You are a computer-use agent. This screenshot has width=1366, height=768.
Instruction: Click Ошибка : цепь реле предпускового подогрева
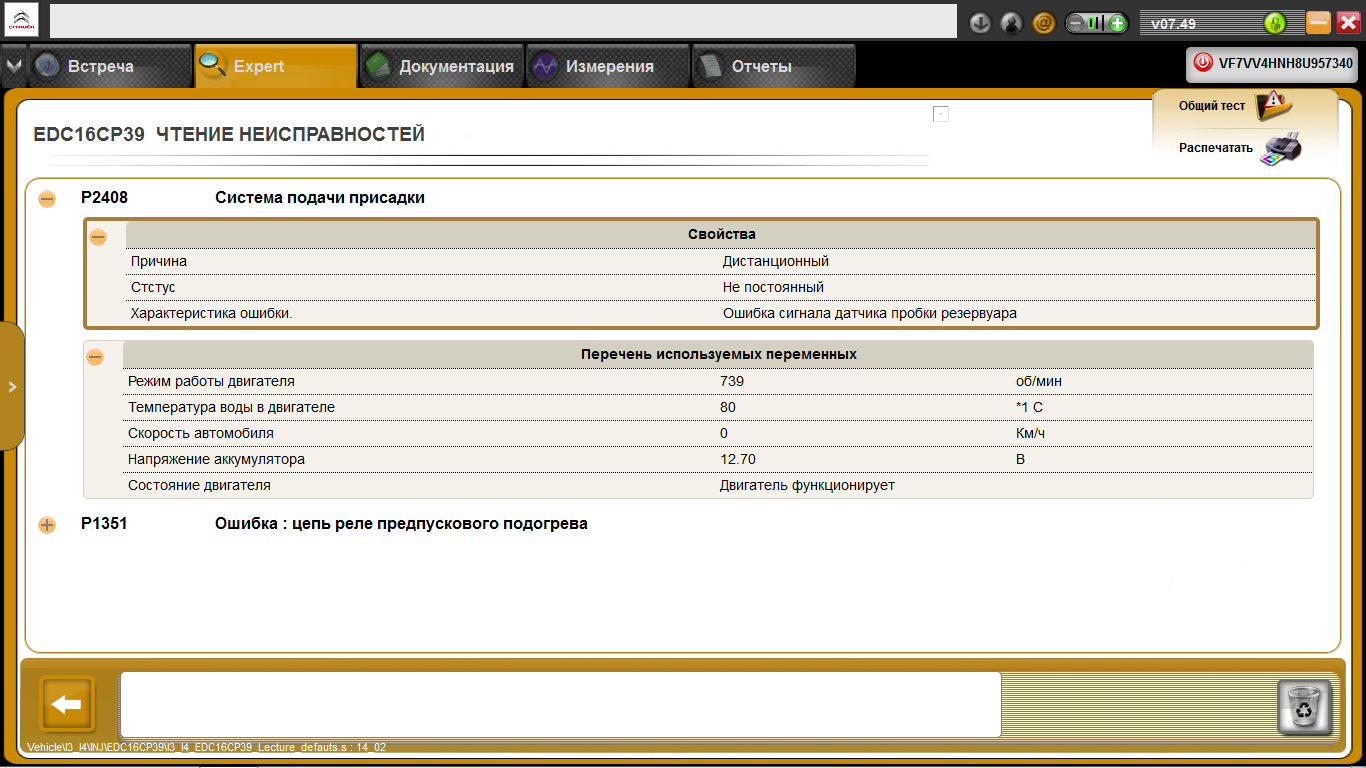coord(401,523)
